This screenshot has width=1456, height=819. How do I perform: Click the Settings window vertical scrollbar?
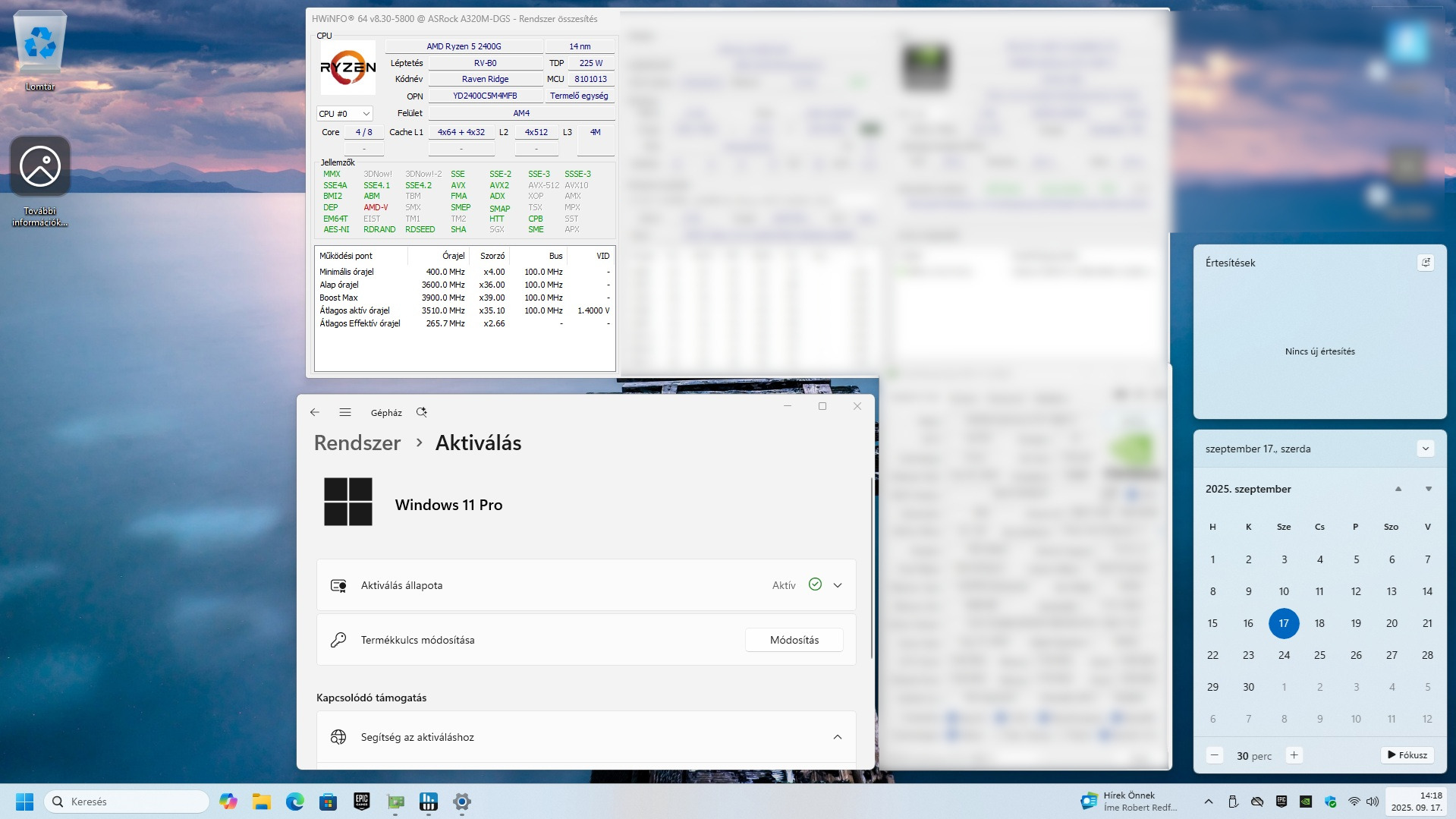click(872, 569)
